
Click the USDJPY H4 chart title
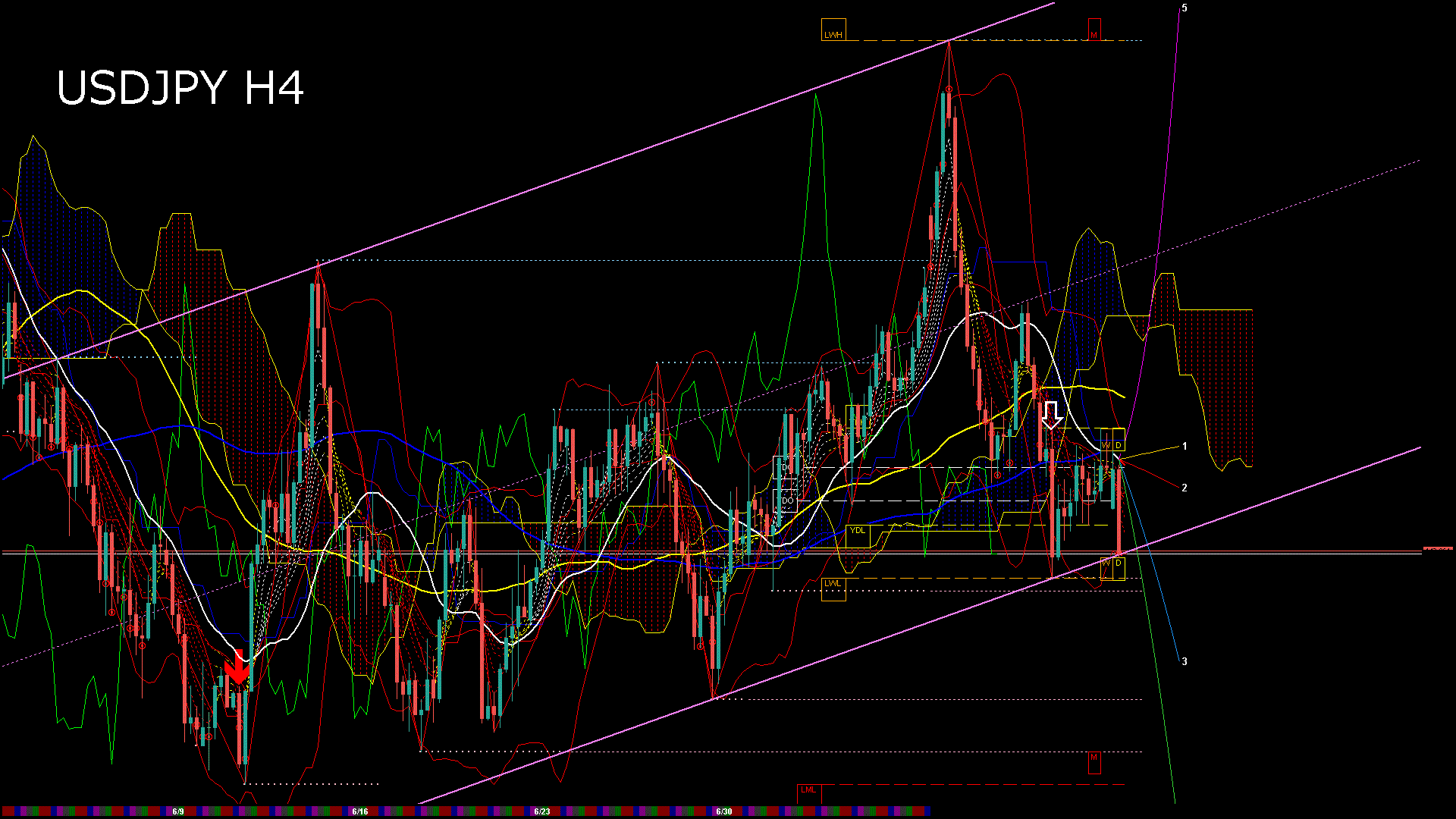[x=180, y=88]
